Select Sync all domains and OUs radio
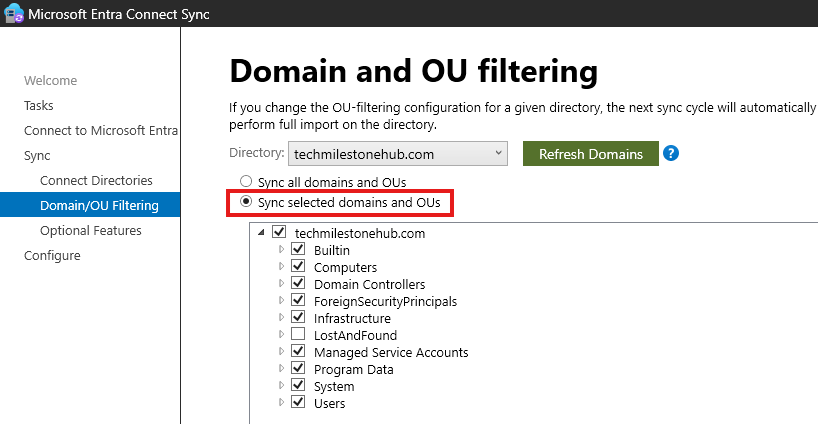Image resolution: width=818 pixels, height=424 pixels. click(246, 181)
